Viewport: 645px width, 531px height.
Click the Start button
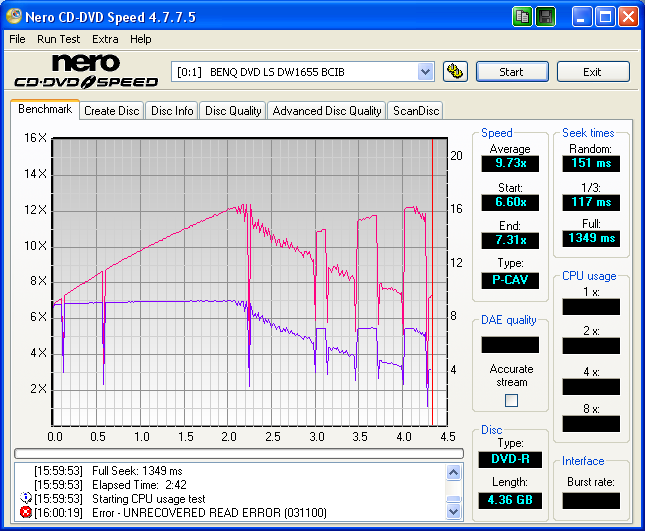tap(512, 72)
